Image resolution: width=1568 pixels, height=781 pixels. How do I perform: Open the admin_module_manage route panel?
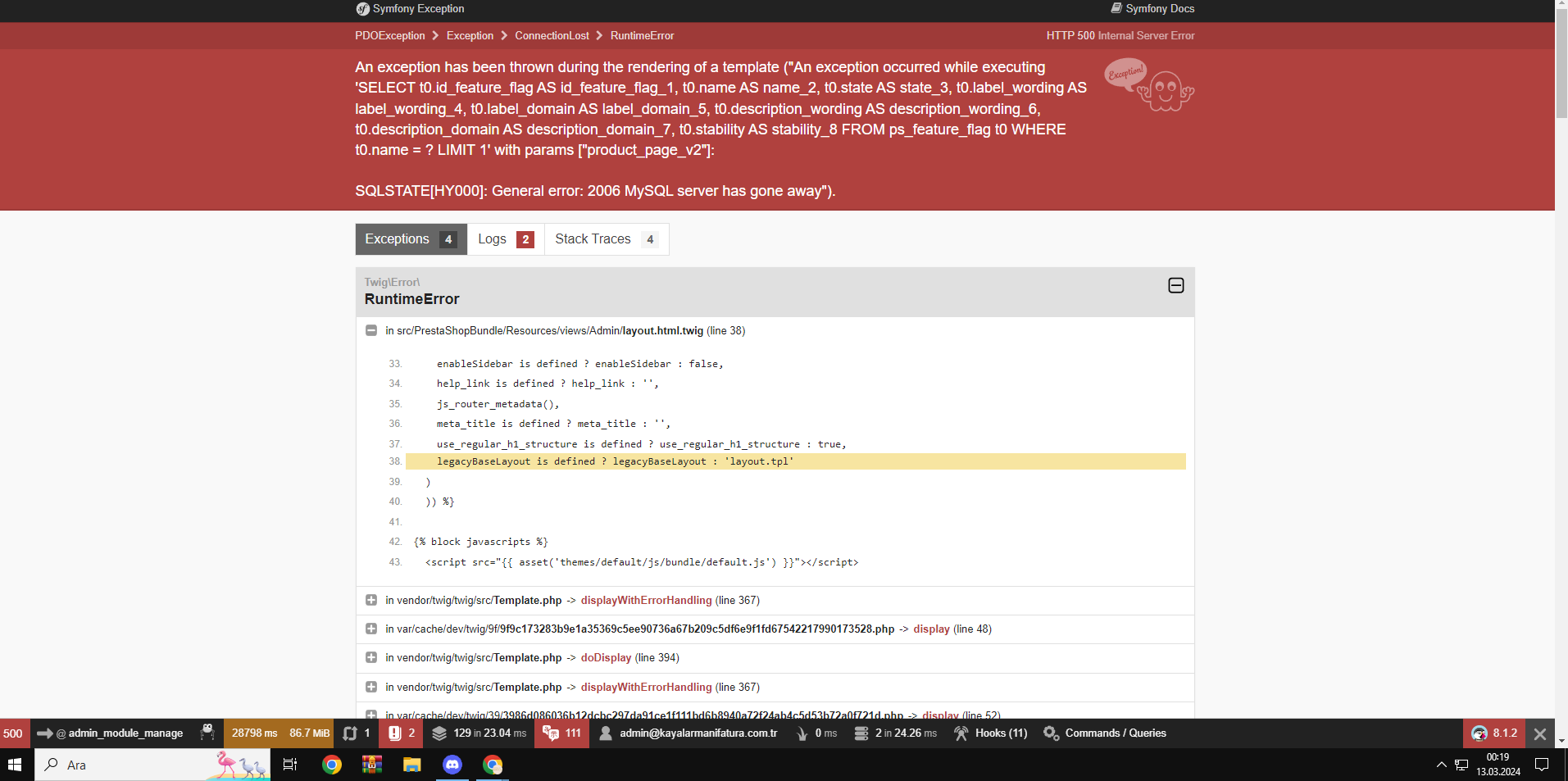(110, 733)
